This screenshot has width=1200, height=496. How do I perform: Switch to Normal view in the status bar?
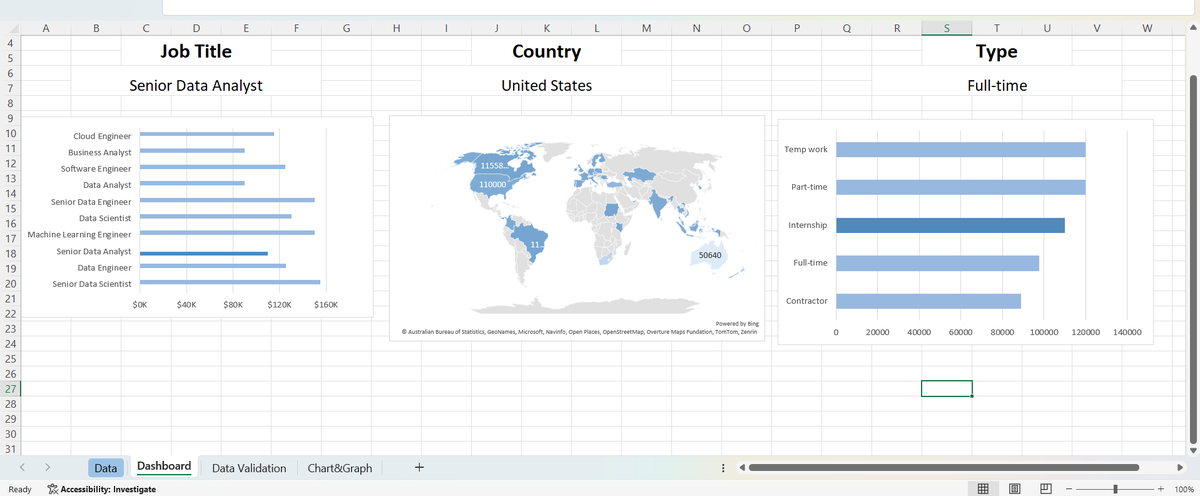coord(983,489)
